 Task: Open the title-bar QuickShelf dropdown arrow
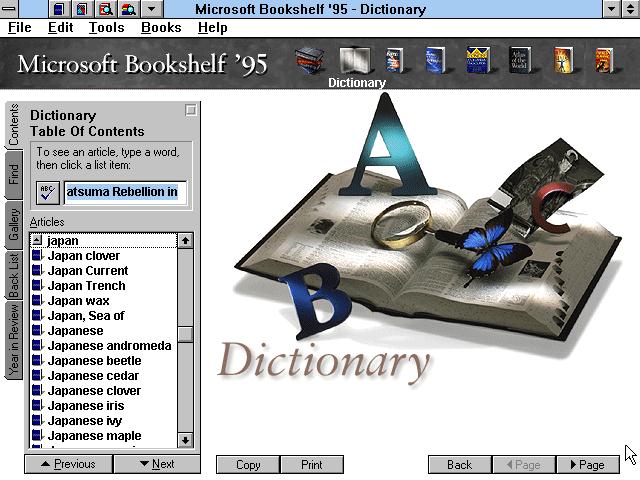(x=151, y=9)
